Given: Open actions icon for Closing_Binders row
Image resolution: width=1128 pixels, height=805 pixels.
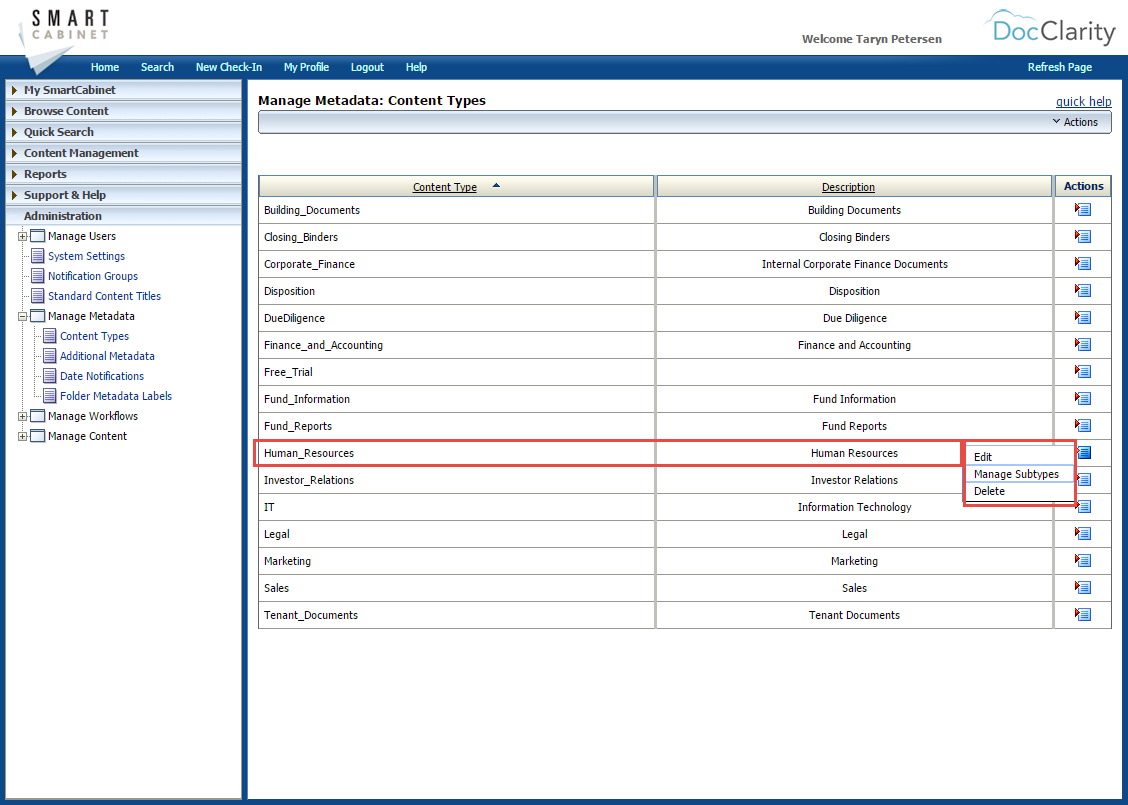Looking at the screenshot, I should point(1083,236).
